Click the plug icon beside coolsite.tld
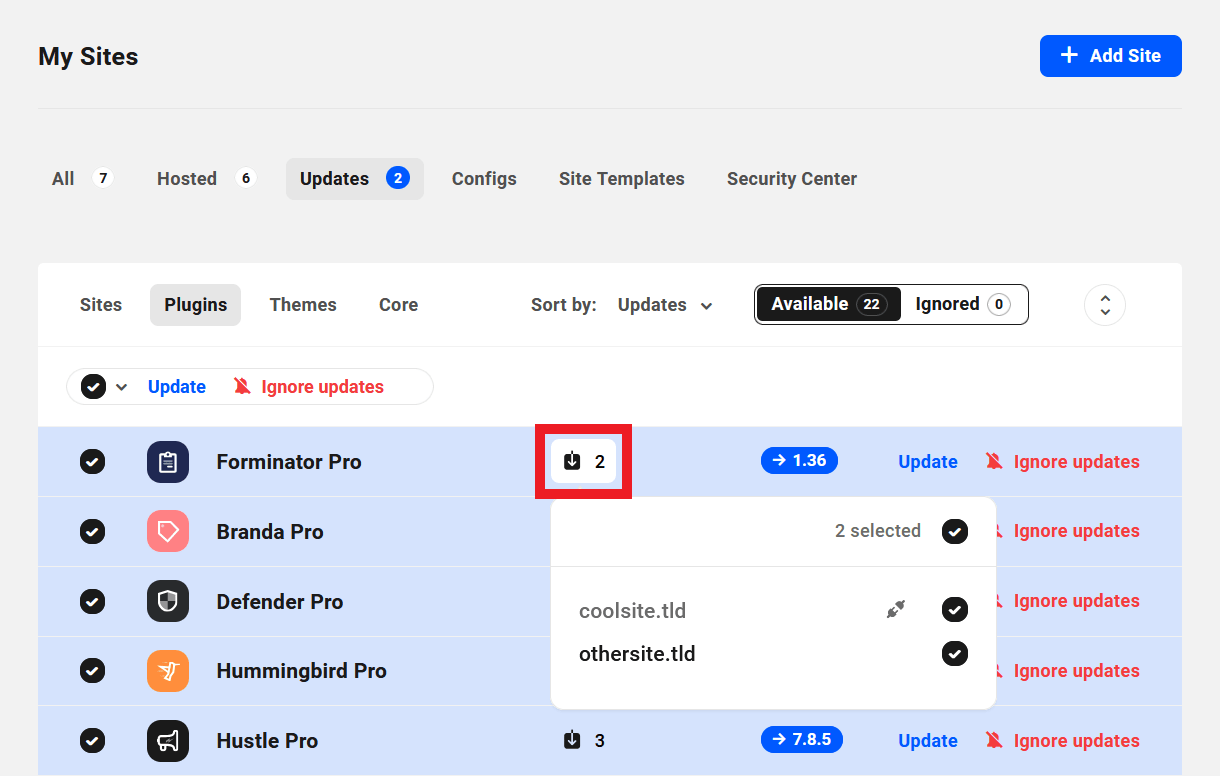 (x=896, y=609)
